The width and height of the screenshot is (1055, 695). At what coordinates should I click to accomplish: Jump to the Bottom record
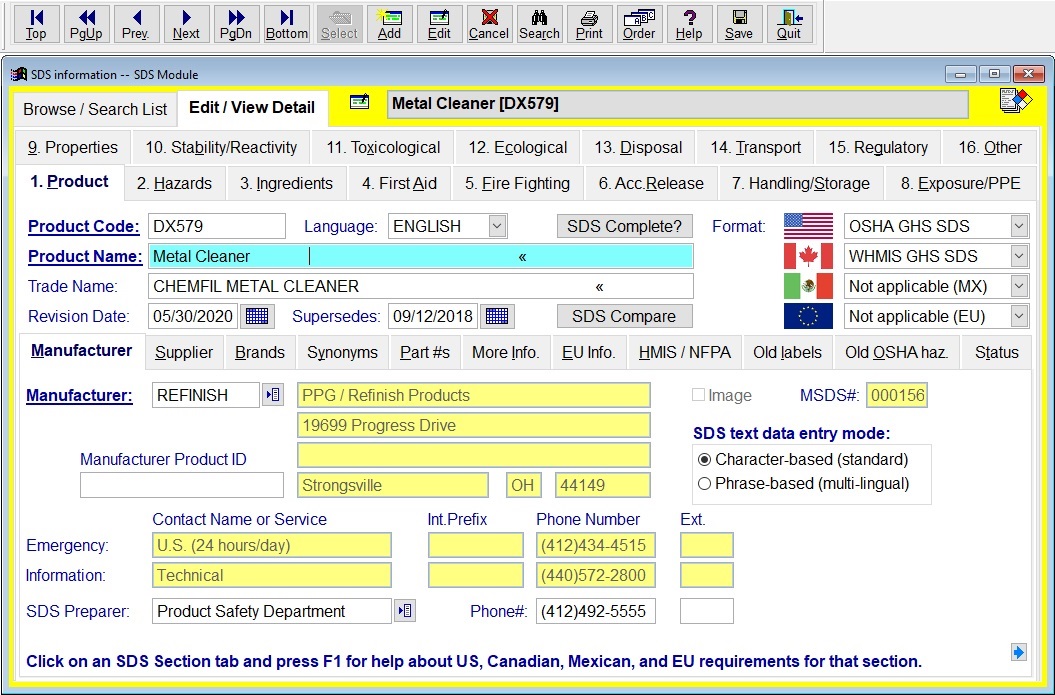[x=287, y=24]
